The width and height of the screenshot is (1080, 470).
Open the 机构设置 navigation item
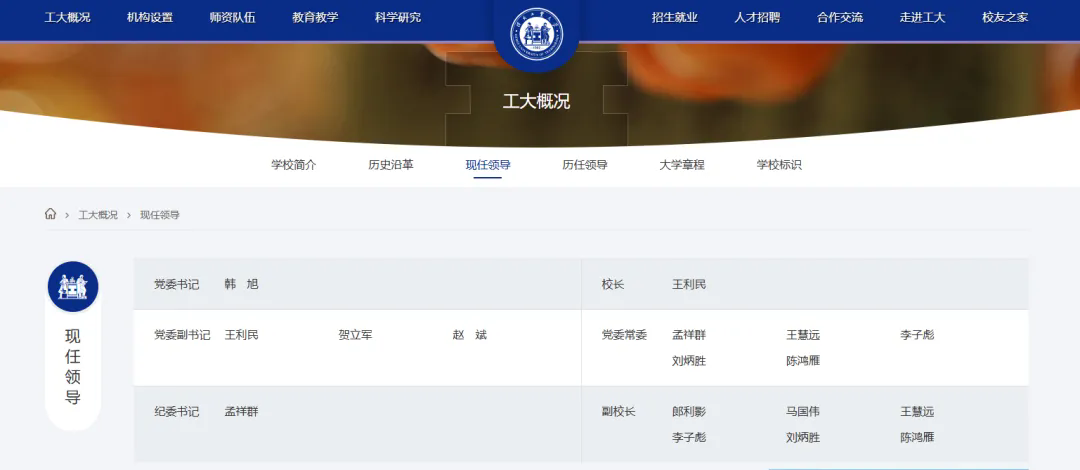(x=150, y=17)
